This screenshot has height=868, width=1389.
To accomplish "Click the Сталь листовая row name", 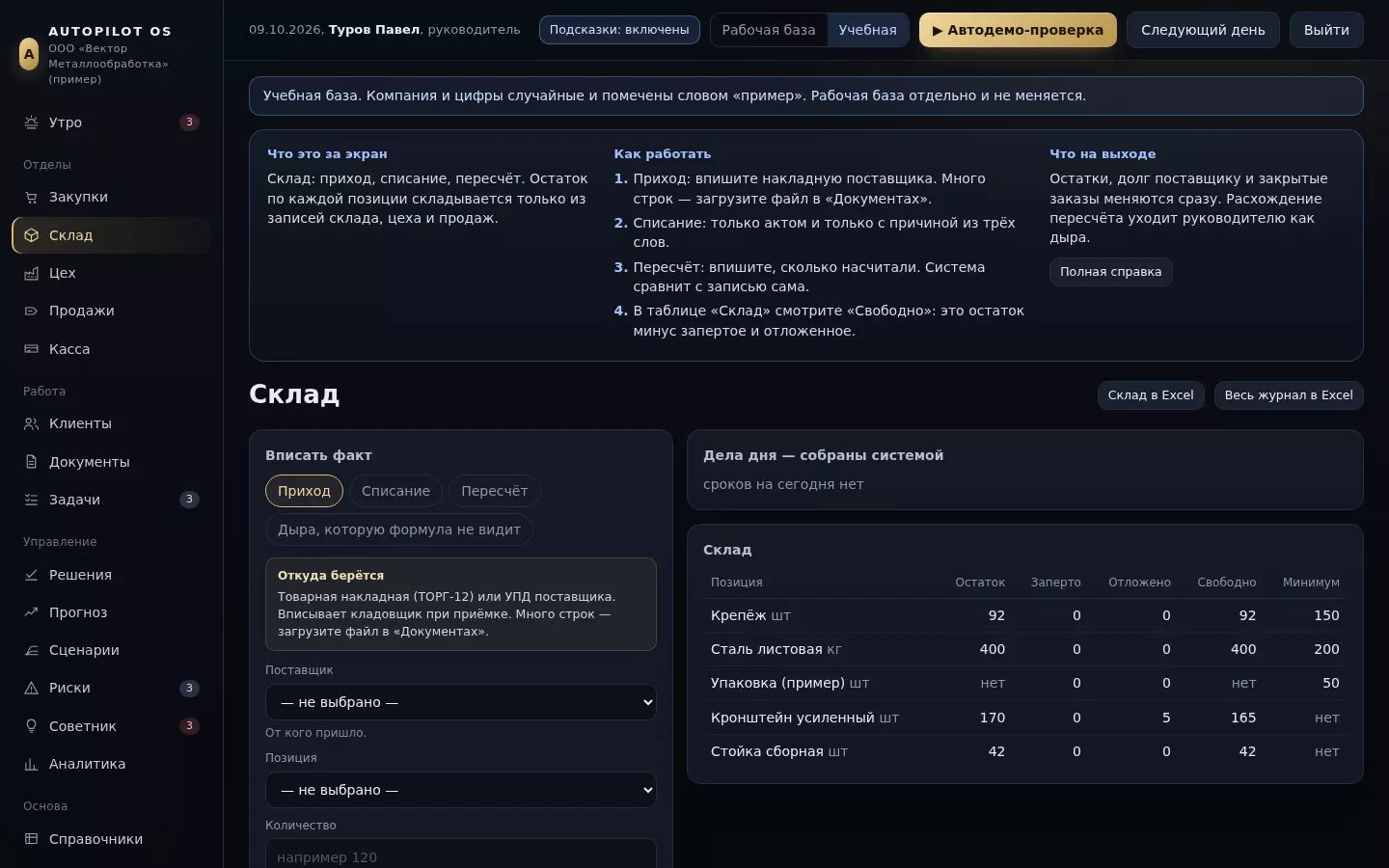I will click(x=767, y=649).
